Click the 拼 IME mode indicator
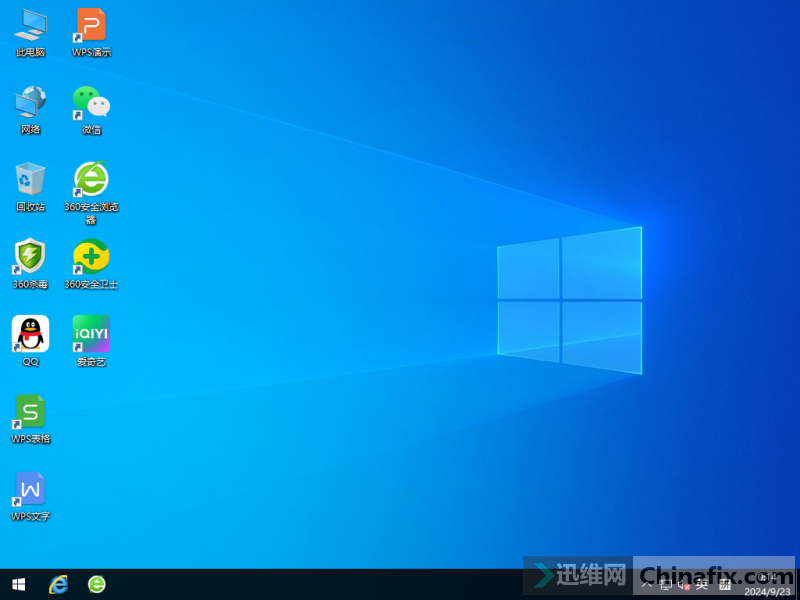 pyautogui.click(x=725, y=585)
